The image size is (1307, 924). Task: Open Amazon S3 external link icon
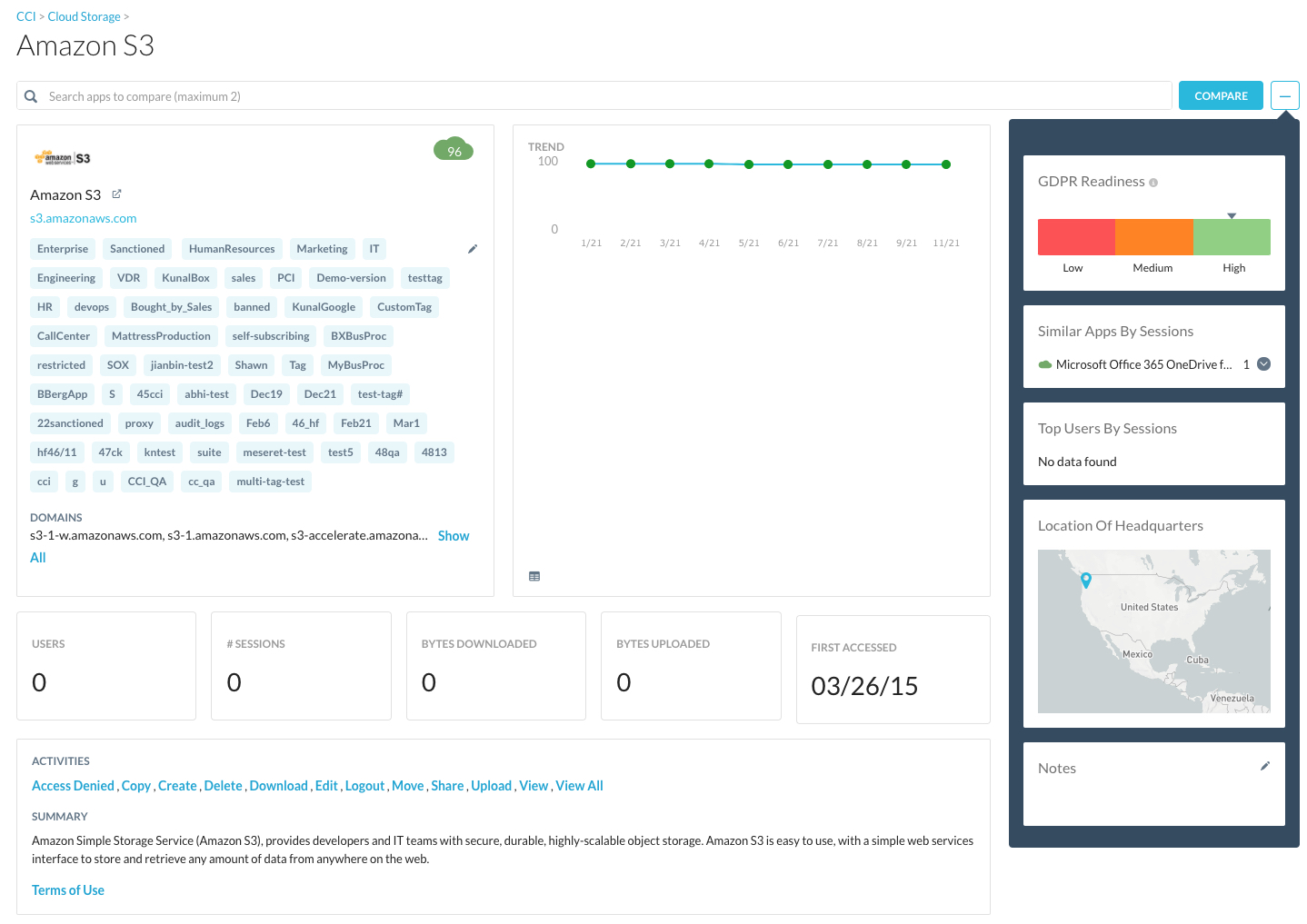pos(116,194)
